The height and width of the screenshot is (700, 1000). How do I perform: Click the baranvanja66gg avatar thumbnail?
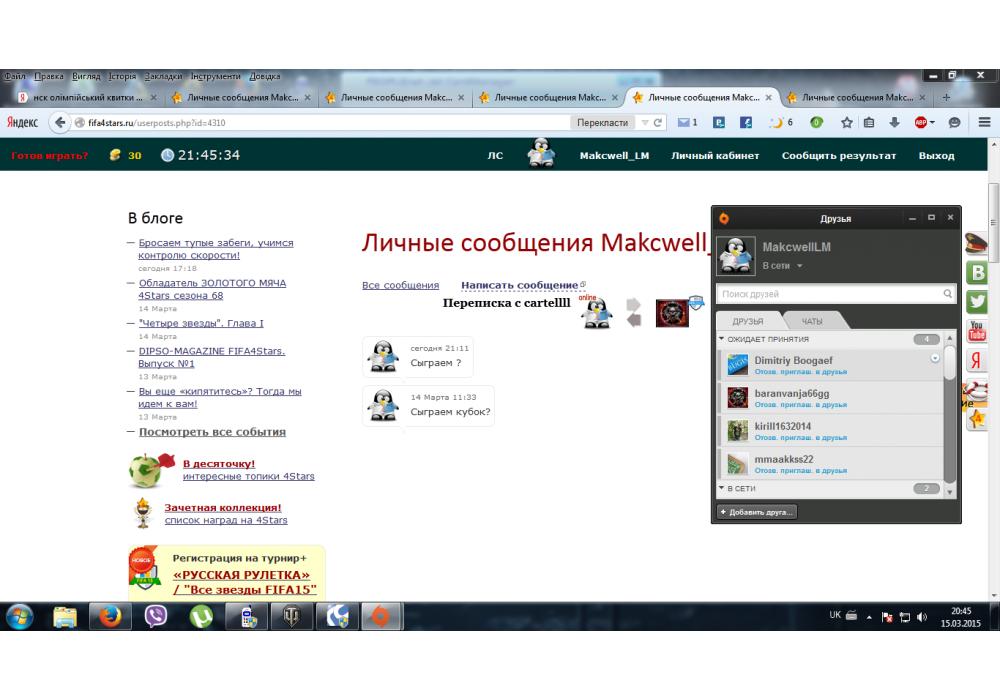coord(737,398)
